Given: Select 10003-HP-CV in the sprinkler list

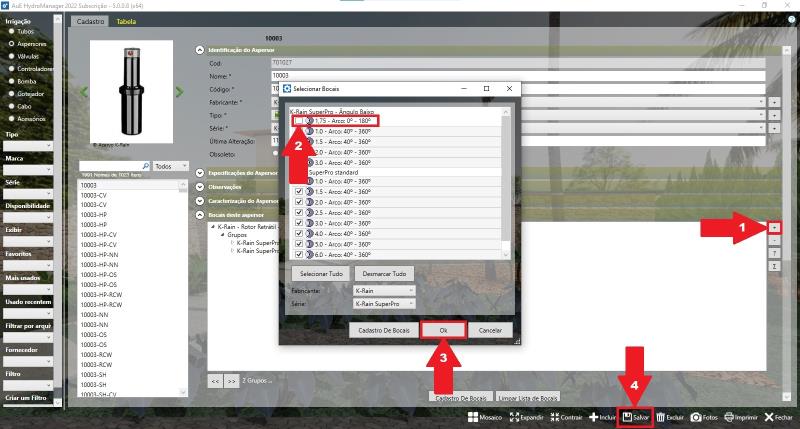Looking at the screenshot, I should [100, 235].
